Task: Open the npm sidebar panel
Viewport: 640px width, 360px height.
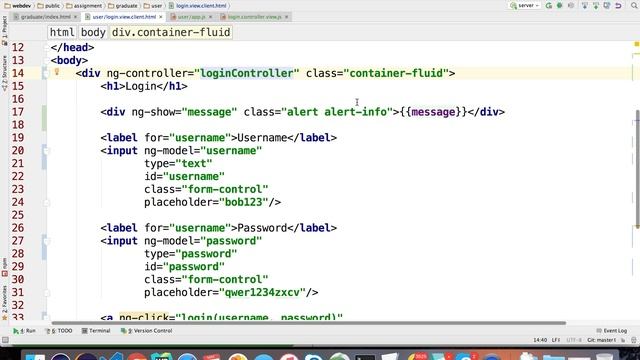Action: [4, 267]
